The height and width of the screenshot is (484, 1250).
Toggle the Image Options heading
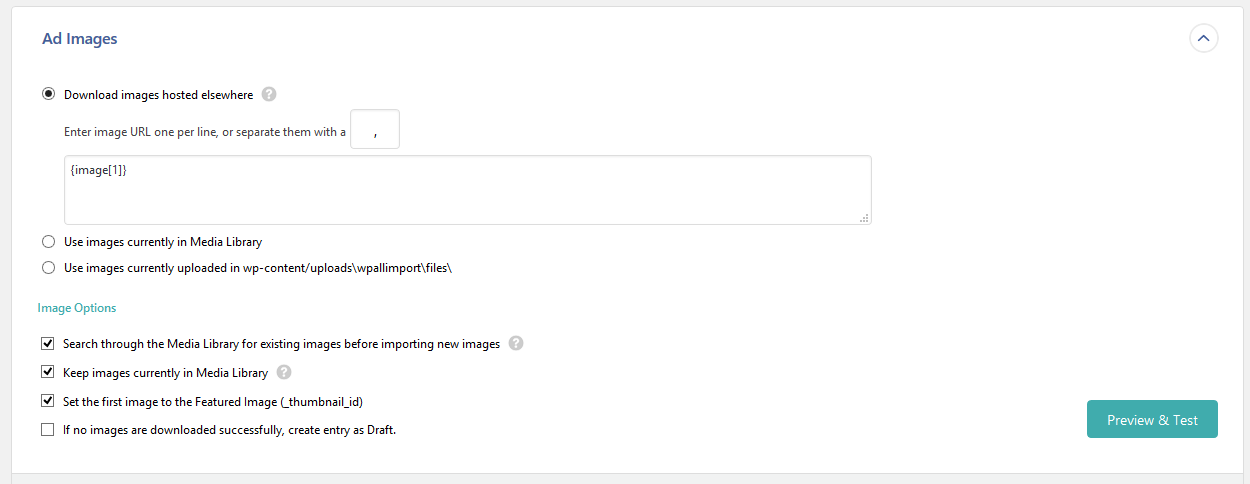pos(77,308)
